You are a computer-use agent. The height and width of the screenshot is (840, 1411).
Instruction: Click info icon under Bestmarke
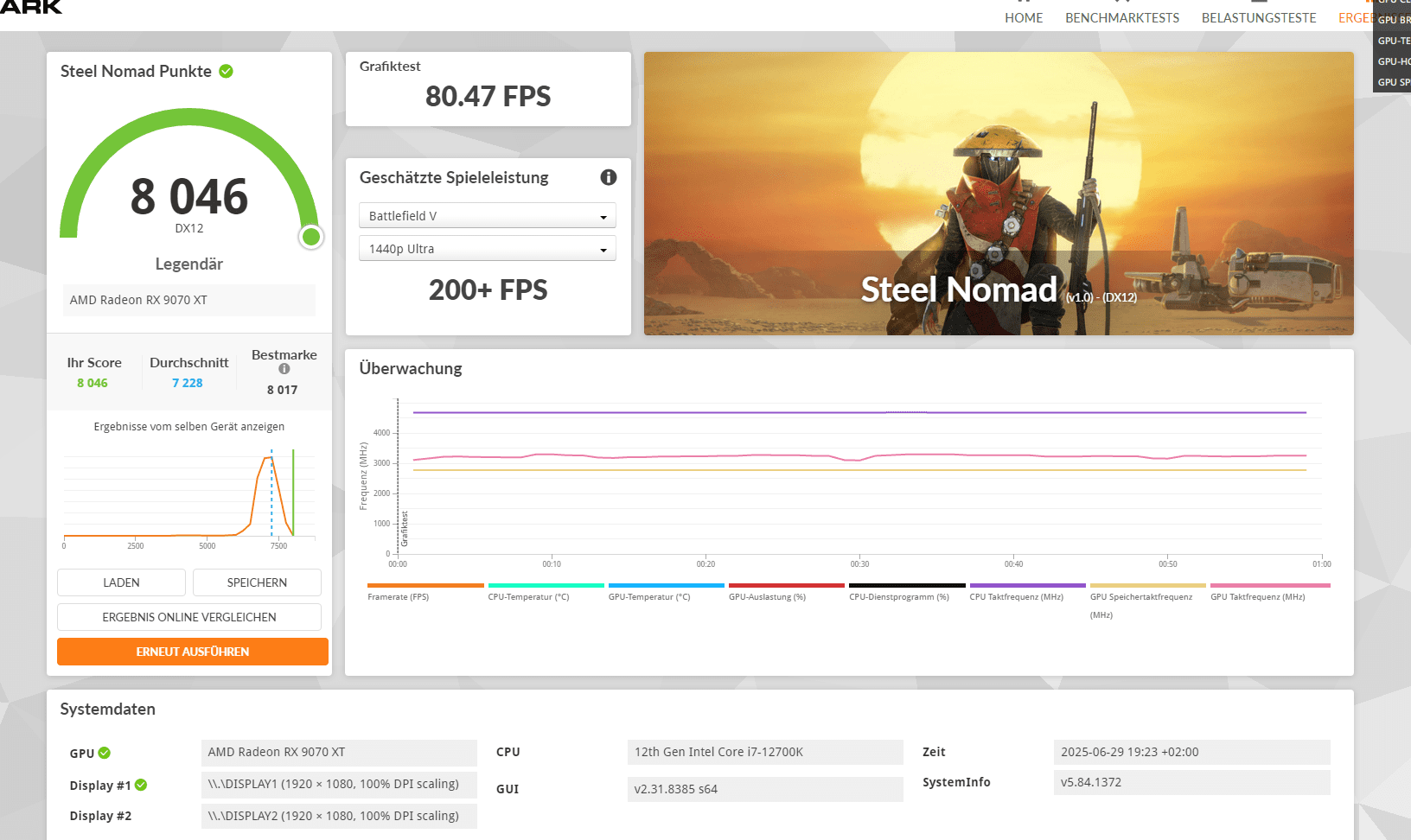coord(284,369)
